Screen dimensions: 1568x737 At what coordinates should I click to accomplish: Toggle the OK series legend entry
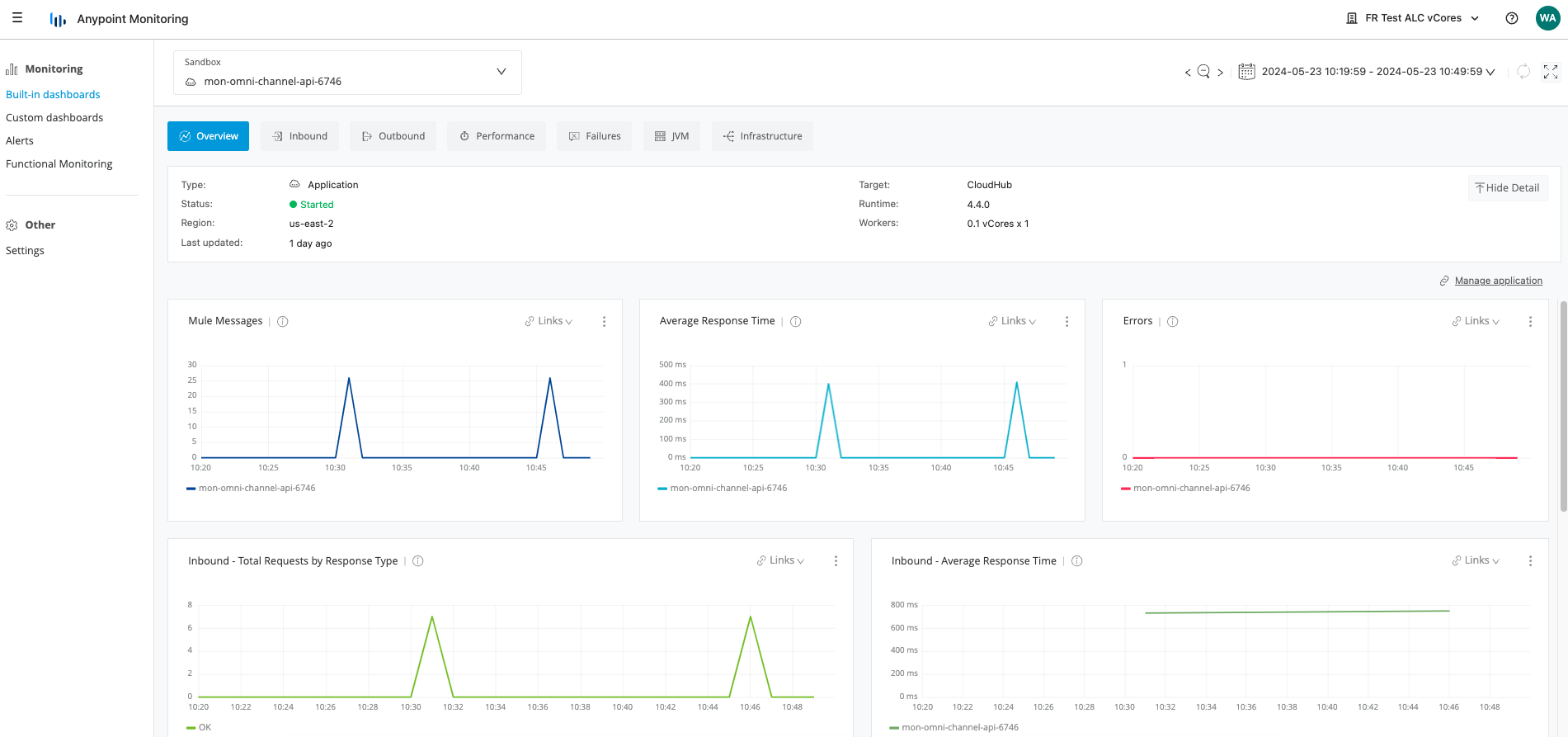click(204, 728)
